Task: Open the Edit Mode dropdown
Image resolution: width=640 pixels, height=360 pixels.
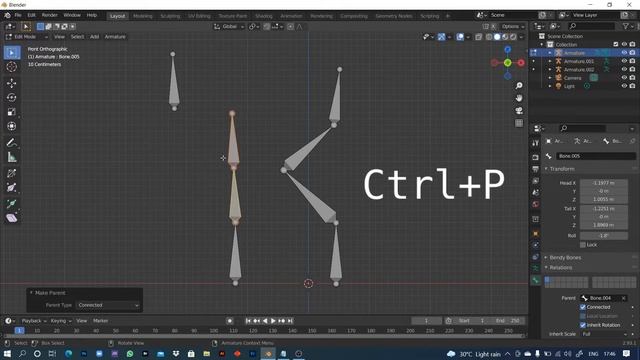Action: (27, 37)
